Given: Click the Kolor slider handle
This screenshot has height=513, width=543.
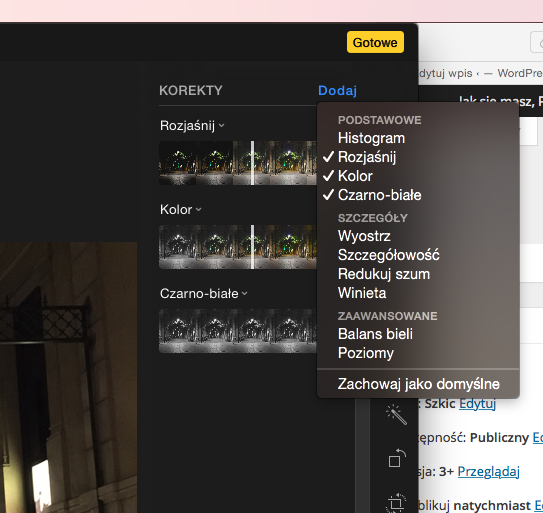Looking at the screenshot, I should (252, 247).
